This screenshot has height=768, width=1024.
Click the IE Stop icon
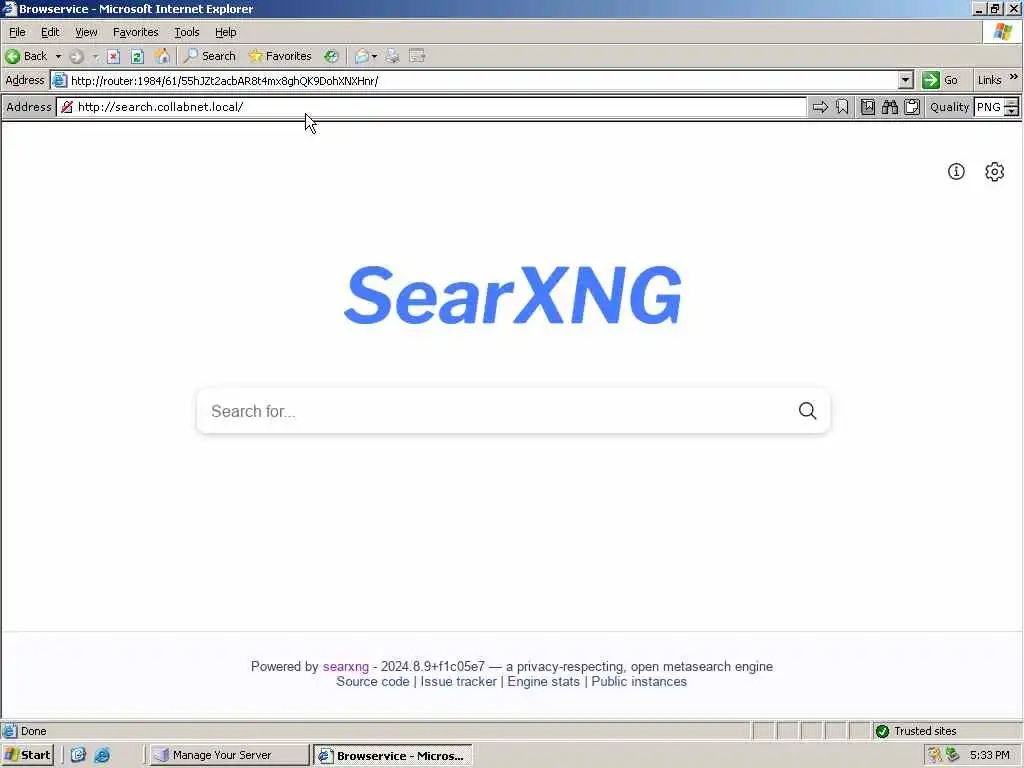(114, 56)
